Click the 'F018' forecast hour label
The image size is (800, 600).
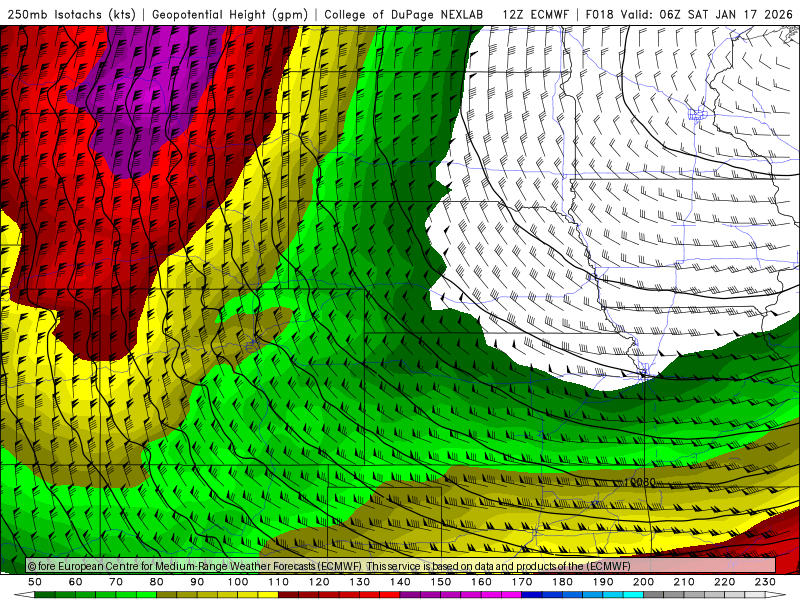pyautogui.click(x=600, y=14)
